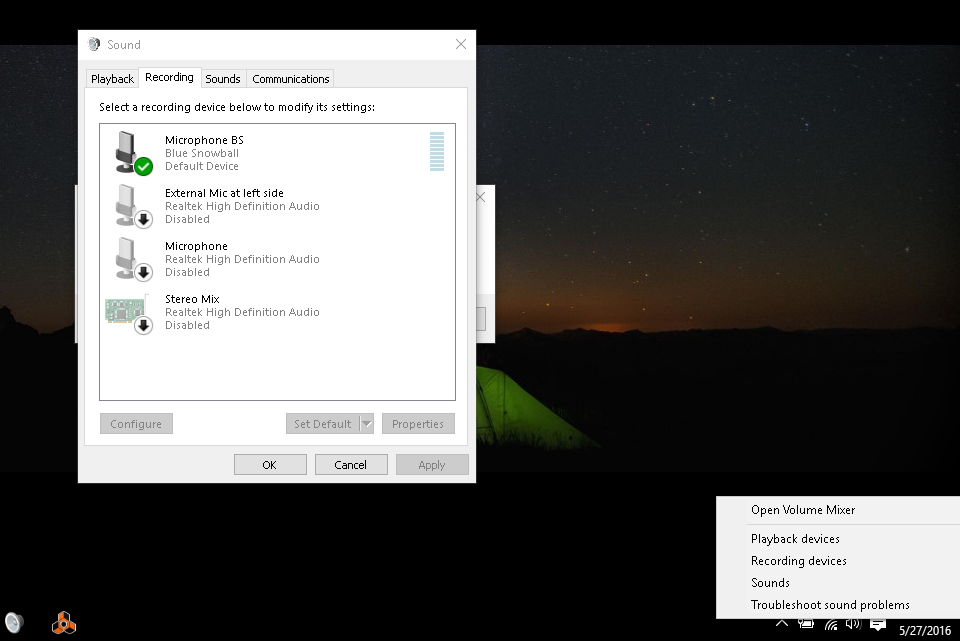Select "External Mic at left side" device name
This screenshot has height=641, width=960.
point(224,193)
